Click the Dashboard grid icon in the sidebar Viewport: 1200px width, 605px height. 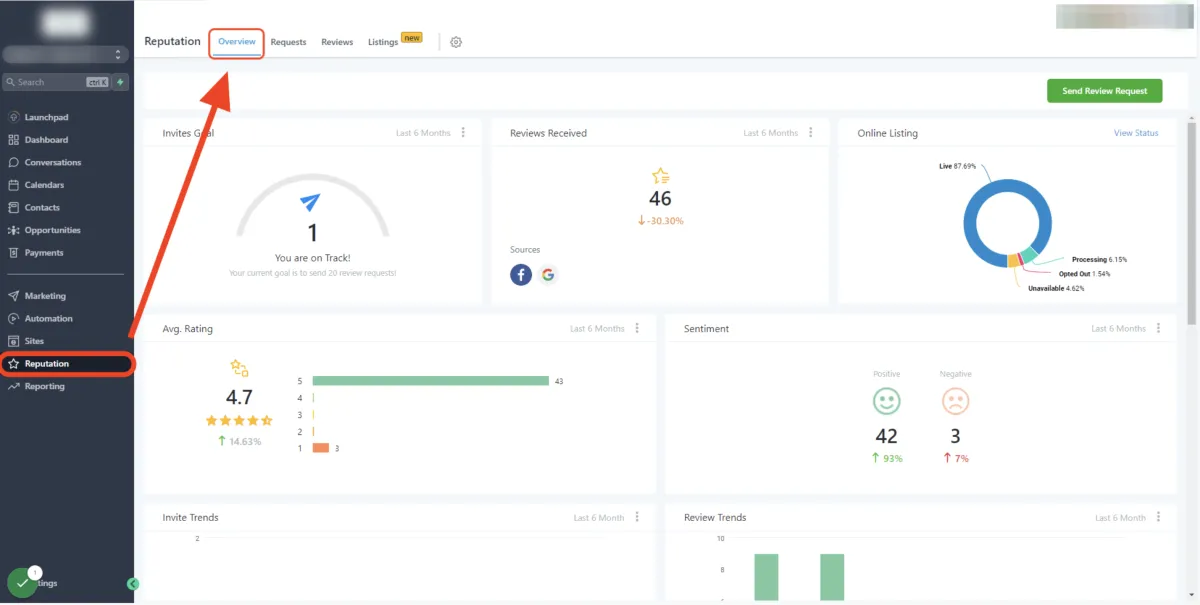click(14, 140)
